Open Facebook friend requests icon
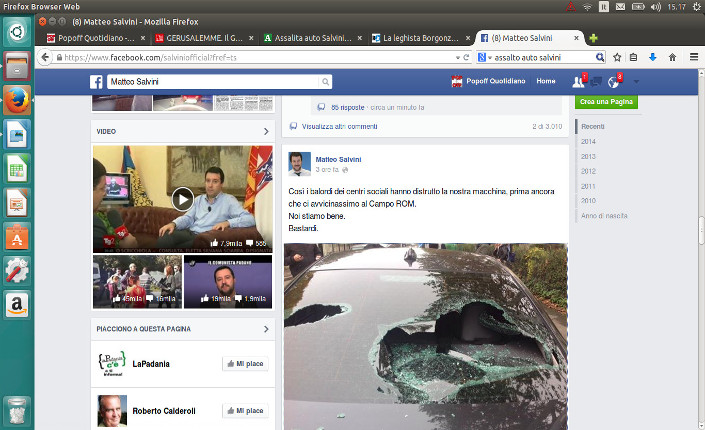This screenshot has height=430, width=705. click(x=580, y=81)
